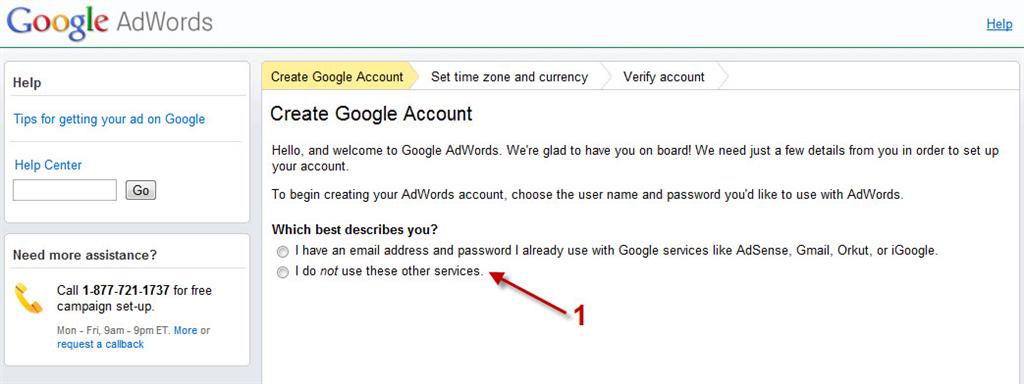Click the red annotation number 1

point(579,315)
